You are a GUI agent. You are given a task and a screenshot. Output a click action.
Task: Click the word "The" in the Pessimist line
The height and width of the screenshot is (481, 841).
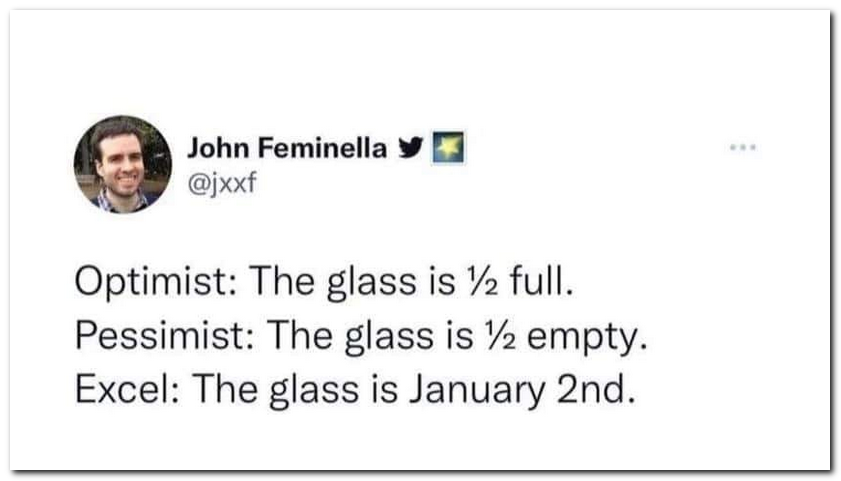[x=293, y=338]
